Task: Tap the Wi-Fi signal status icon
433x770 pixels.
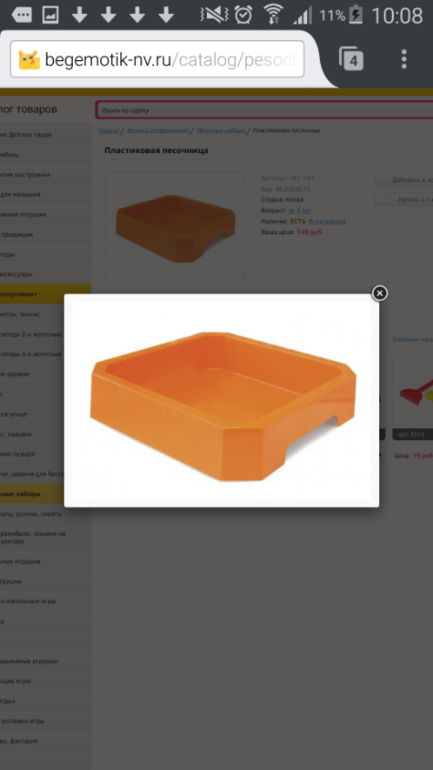Action: point(273,15)
